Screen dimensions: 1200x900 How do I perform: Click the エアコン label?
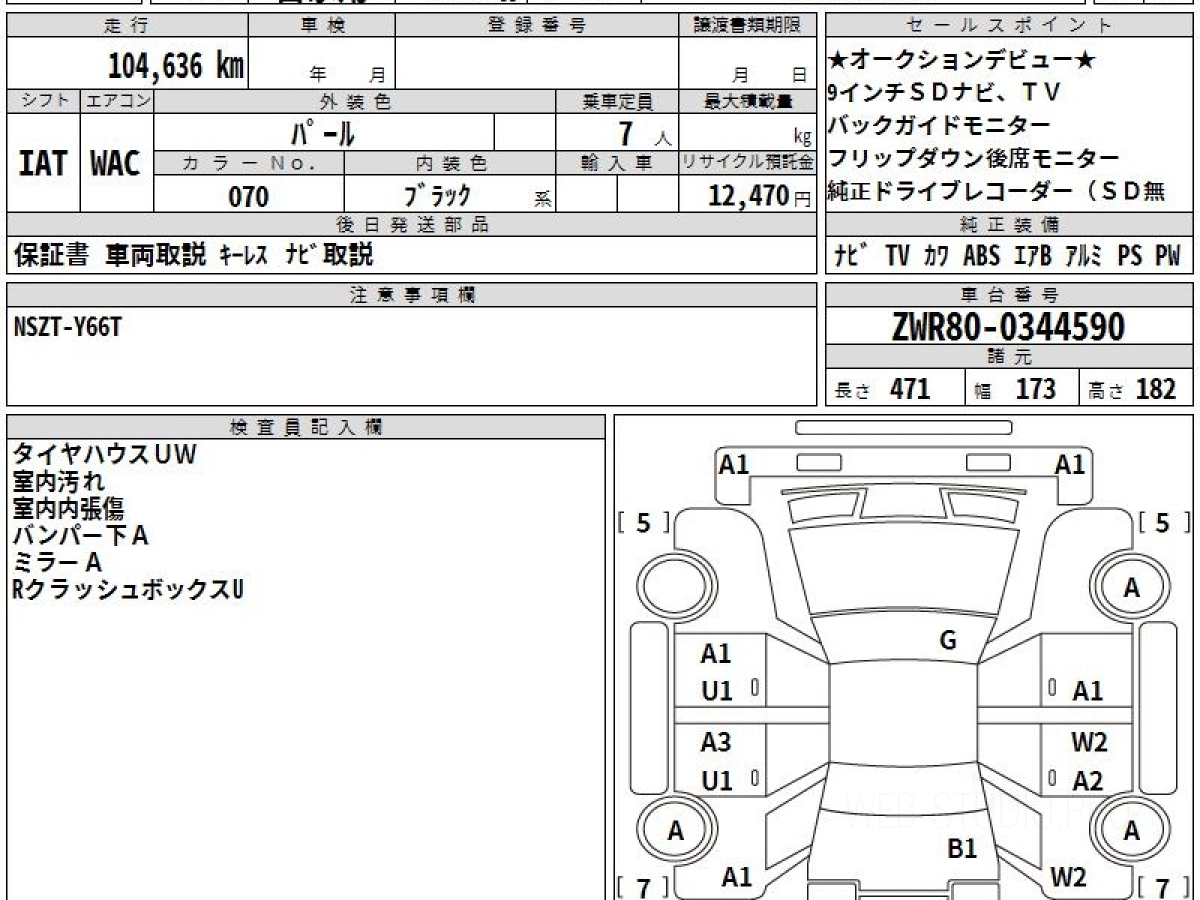pos(117,101)
